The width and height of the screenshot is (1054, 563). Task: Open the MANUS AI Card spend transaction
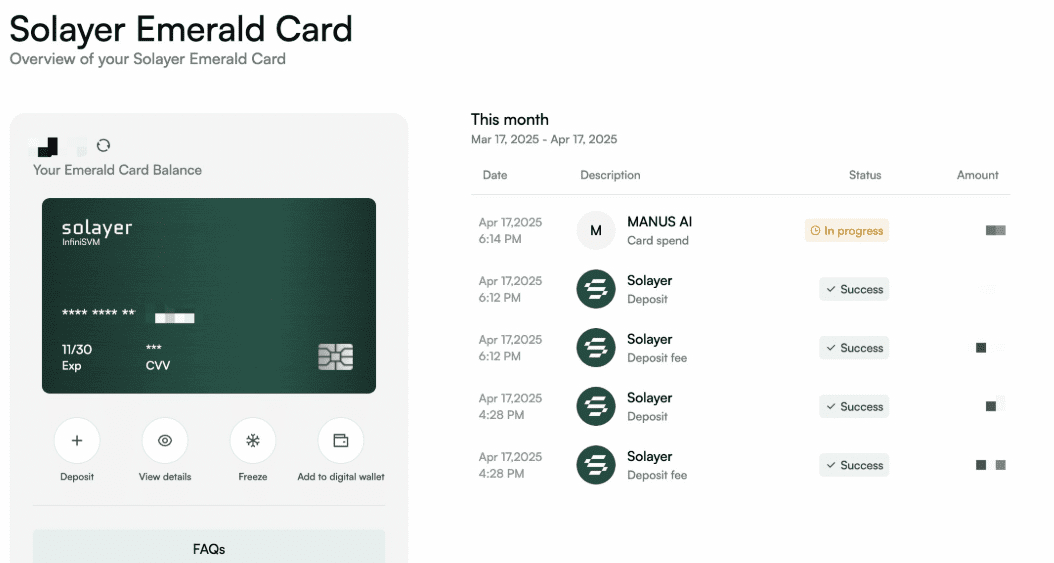point(741,230)
